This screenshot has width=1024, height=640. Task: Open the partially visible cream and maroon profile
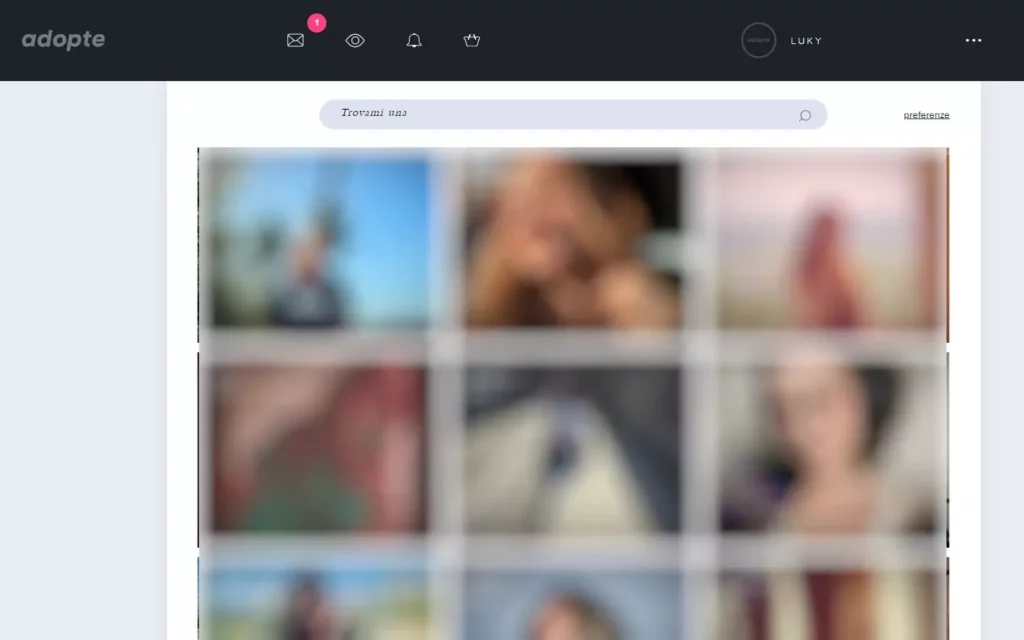click(x=828, y=603)
